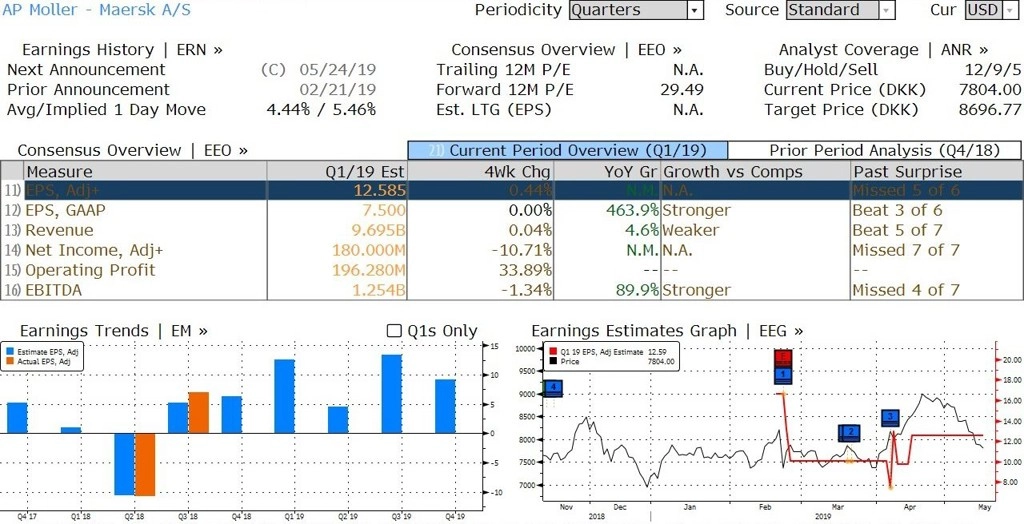Click the YoY Gr column header
The height and width of the screenshot is (524, 1024).
point(607,172)
